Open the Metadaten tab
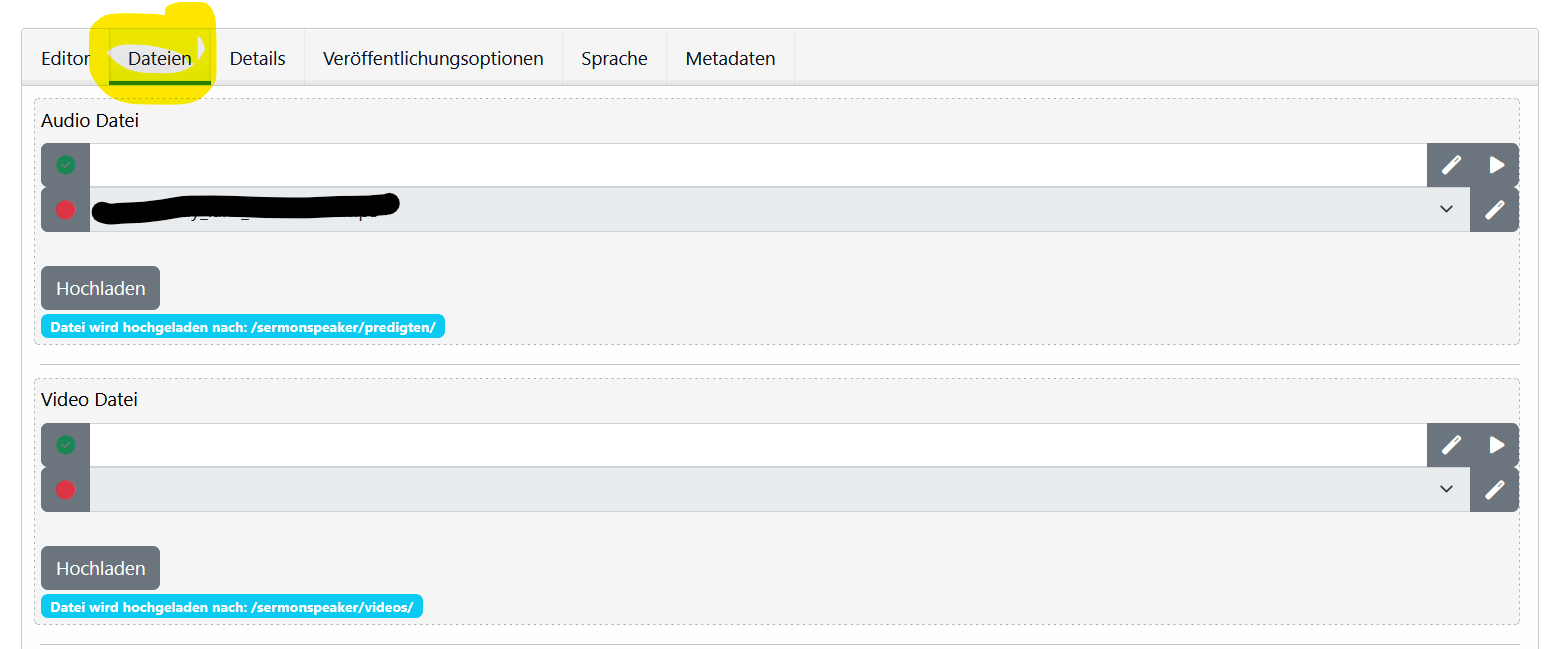Viewport: 1566px width, 649px height. [x=730, y=59]
